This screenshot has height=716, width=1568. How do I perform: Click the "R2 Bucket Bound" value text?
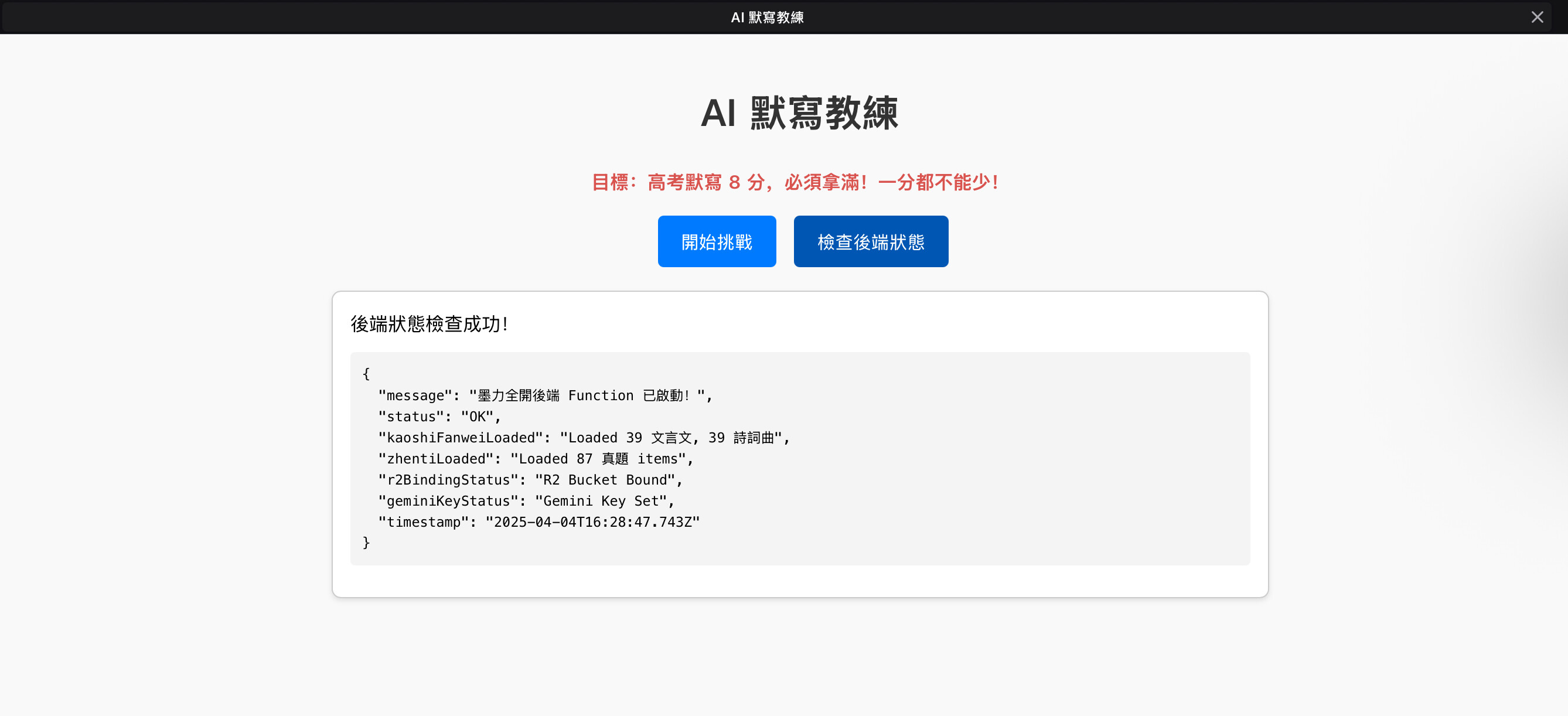point(605,480)
